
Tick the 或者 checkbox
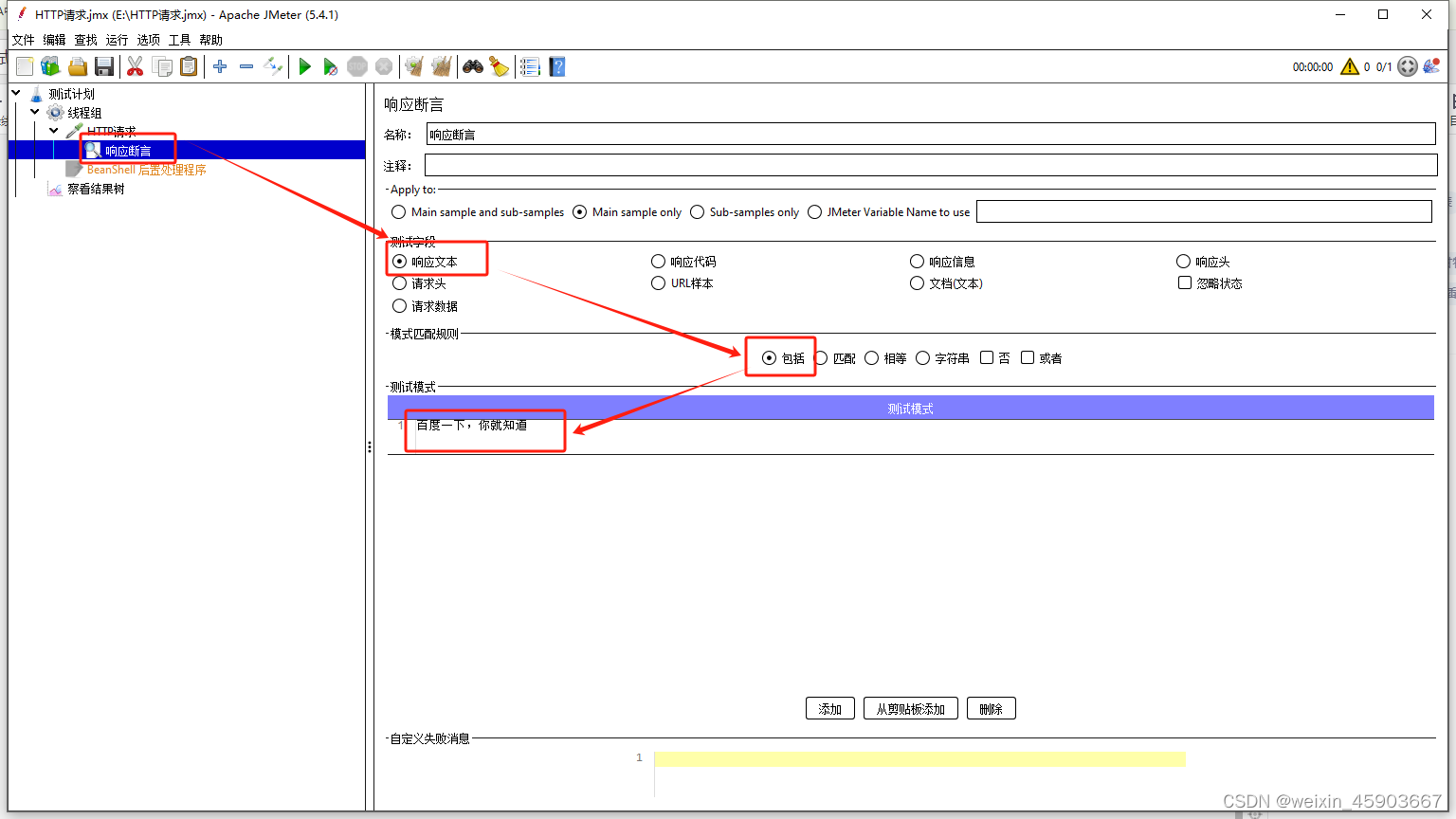coord(1041,358)
